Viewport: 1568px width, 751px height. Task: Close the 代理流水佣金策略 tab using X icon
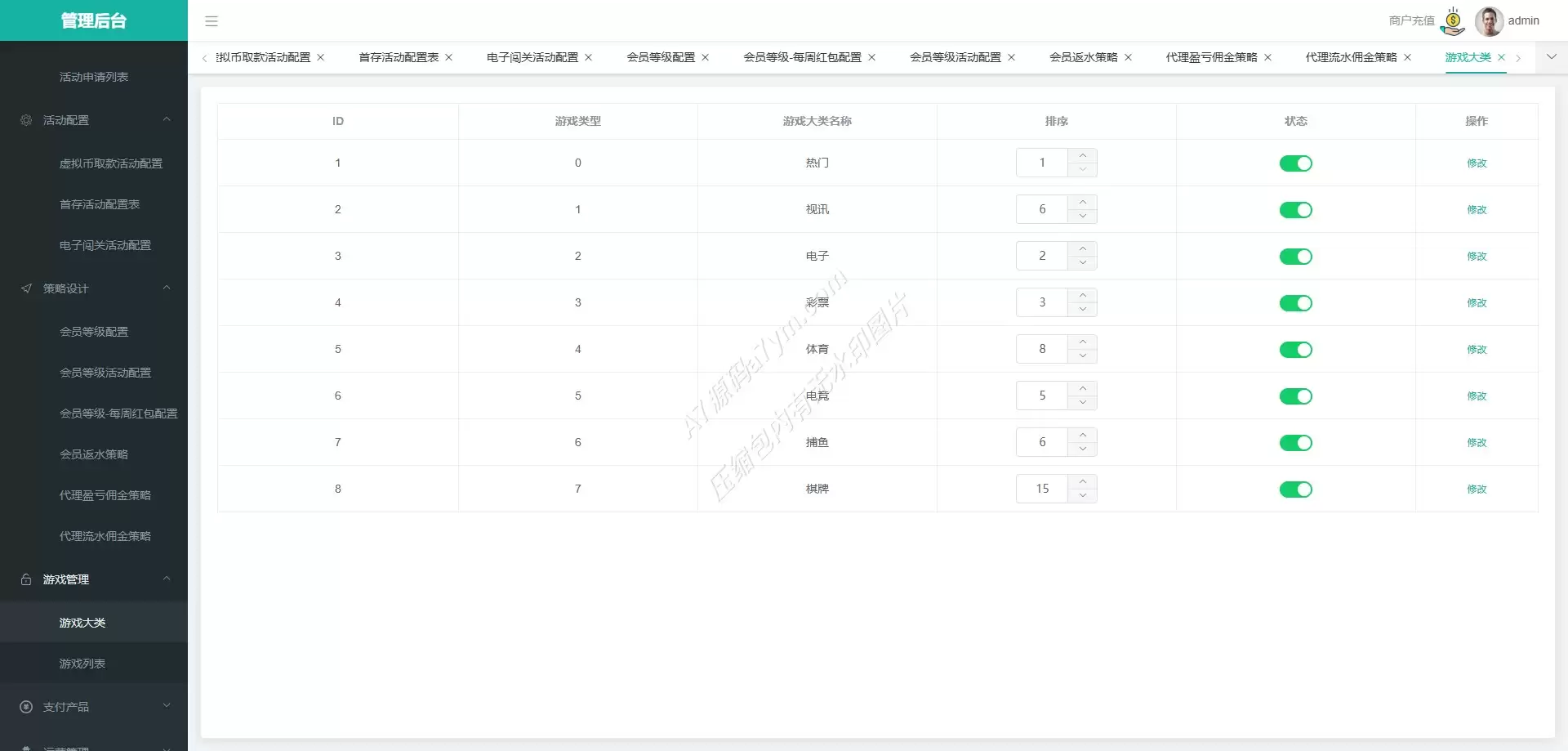click(x=1407, y=58)
